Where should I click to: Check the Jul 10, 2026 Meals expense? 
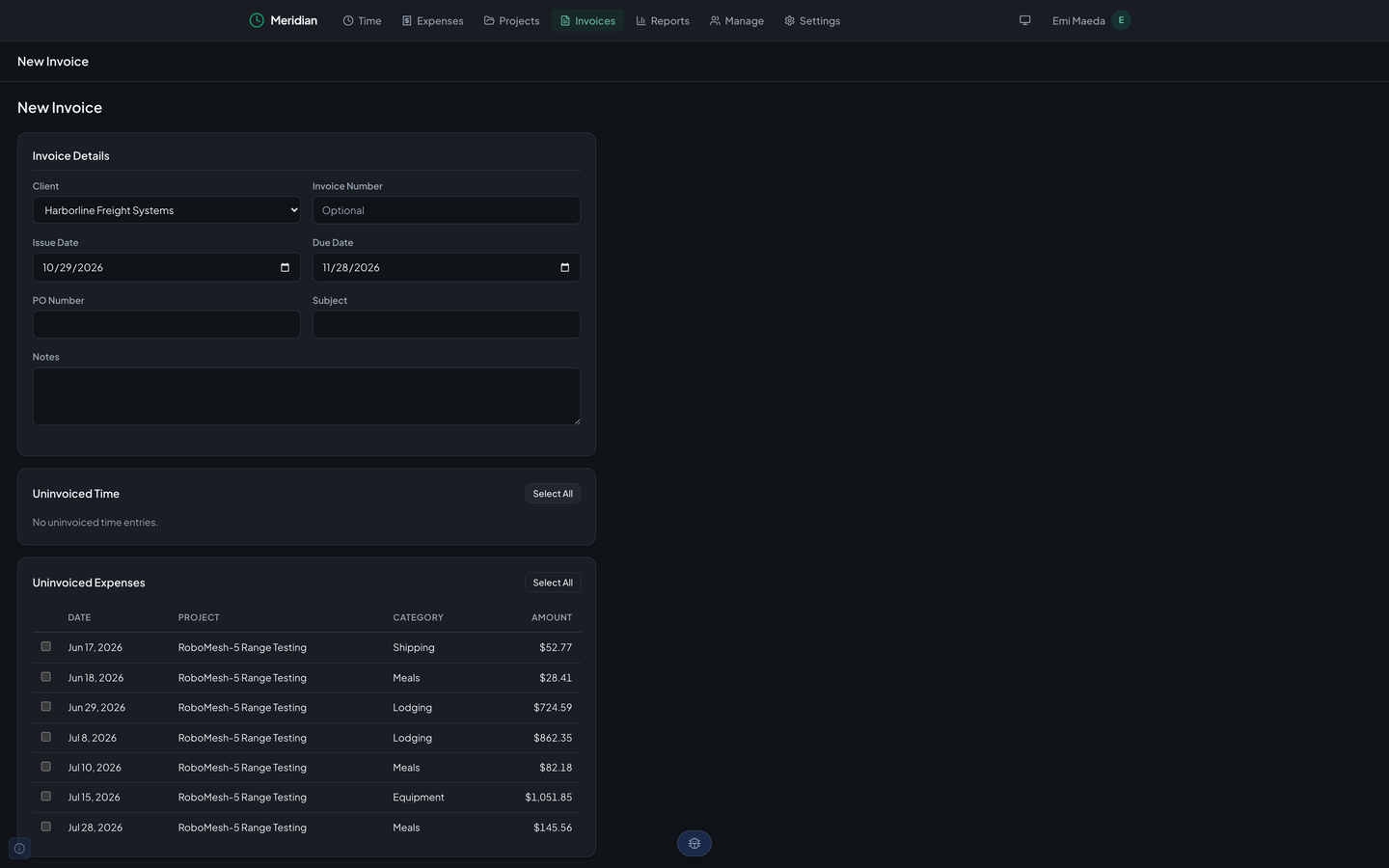[x=45, y=767]
